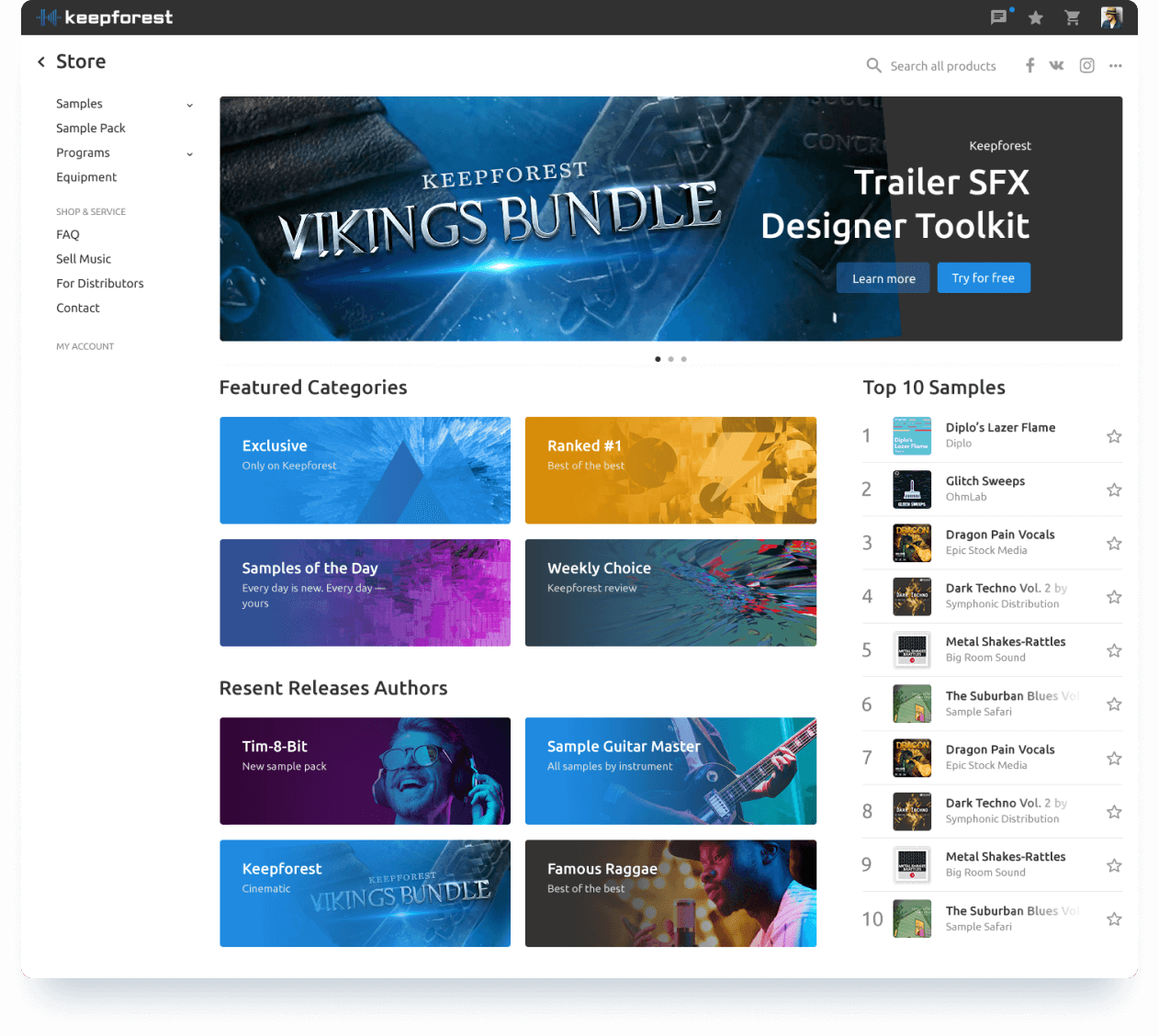Open the Samples sidebar item
The height and width of the screenshot is (1036, 1159).
click(79, 104)
